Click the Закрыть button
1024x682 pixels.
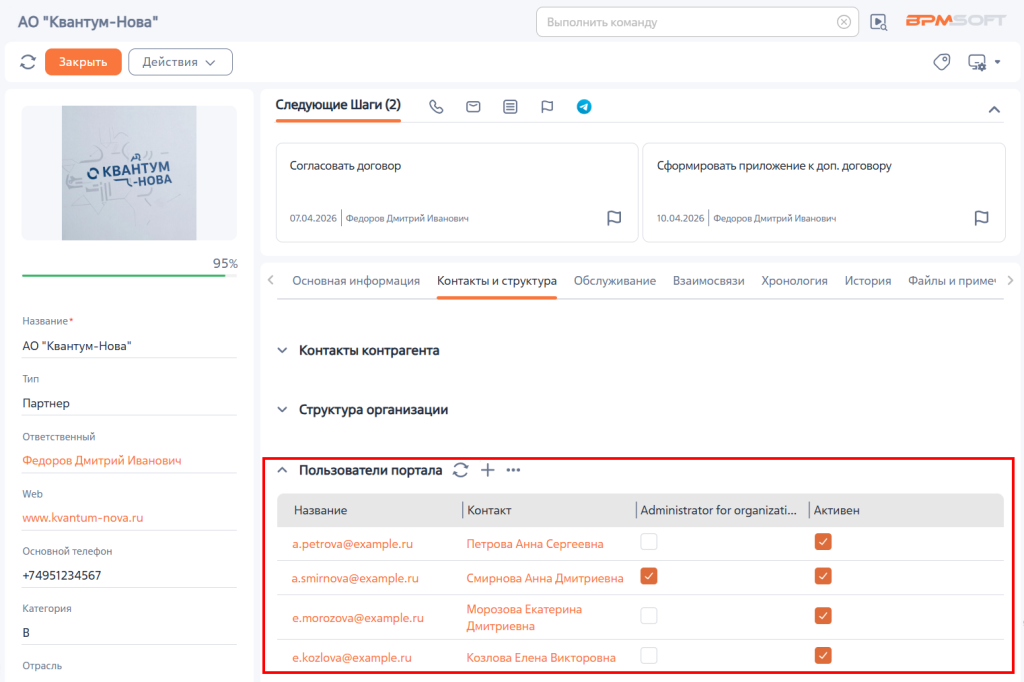pos(83,62)
